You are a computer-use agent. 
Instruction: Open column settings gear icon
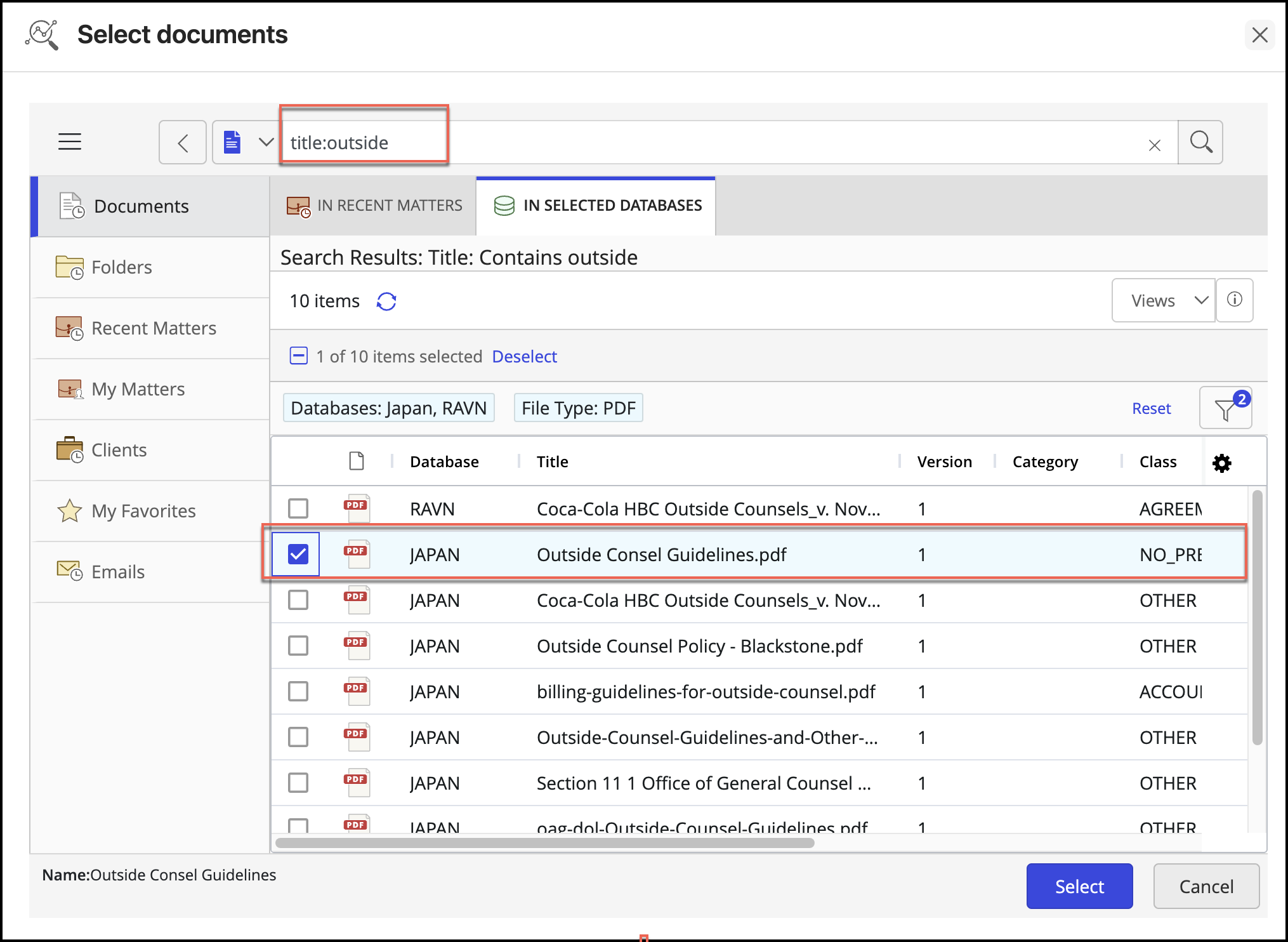tap(1221, 463)
